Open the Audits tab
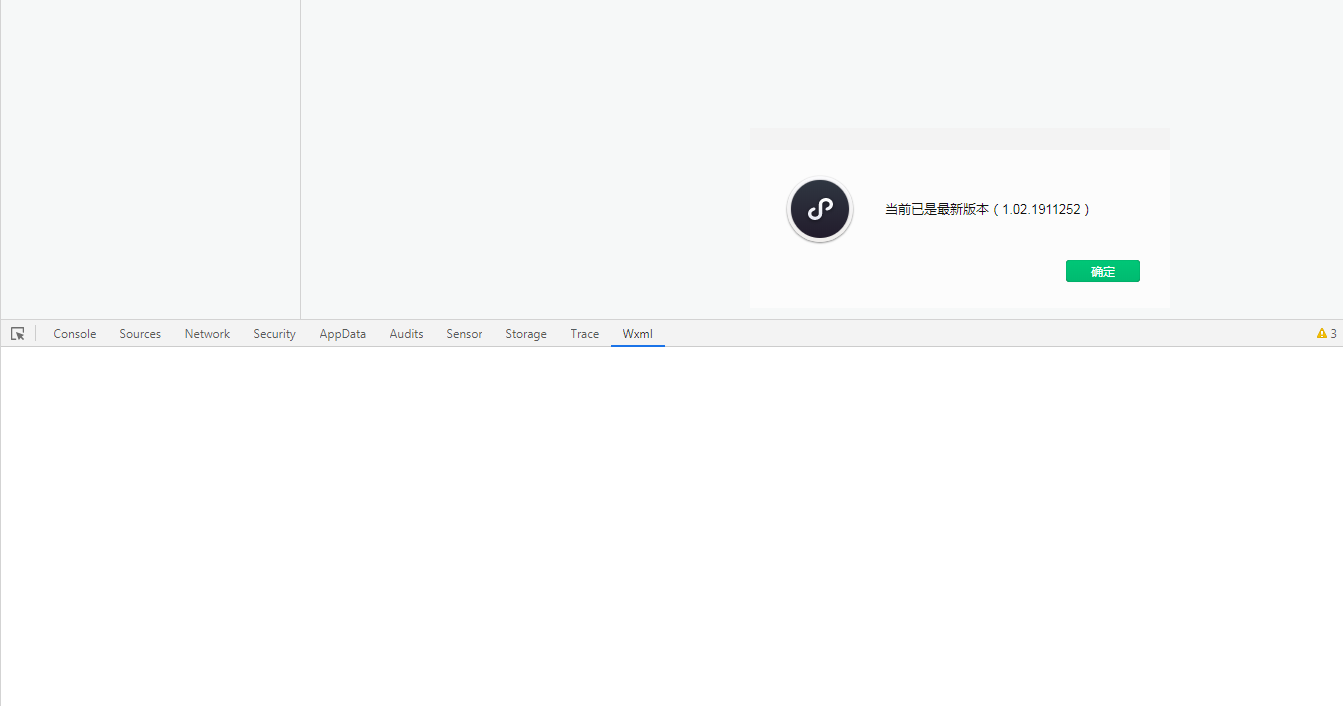Screen dimensions: 1343x706 pyautogui.click(x=406, y=334)
